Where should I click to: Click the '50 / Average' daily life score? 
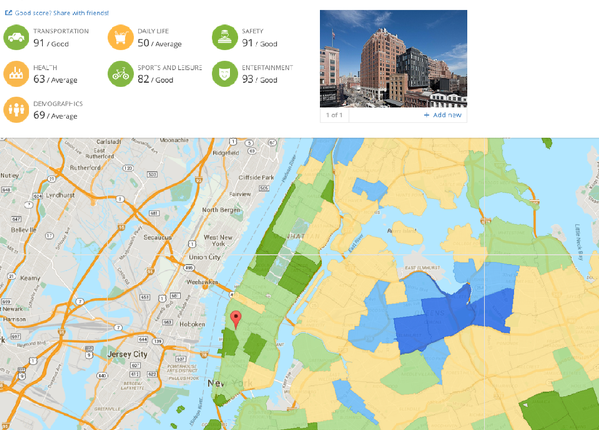tap(160, 43)
